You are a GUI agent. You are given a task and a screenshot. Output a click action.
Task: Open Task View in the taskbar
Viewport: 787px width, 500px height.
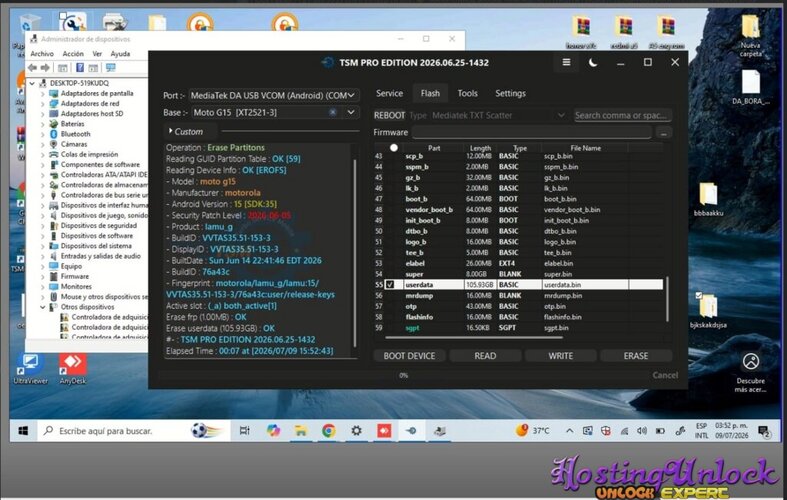pyautogui.click(x=244, y=431)
